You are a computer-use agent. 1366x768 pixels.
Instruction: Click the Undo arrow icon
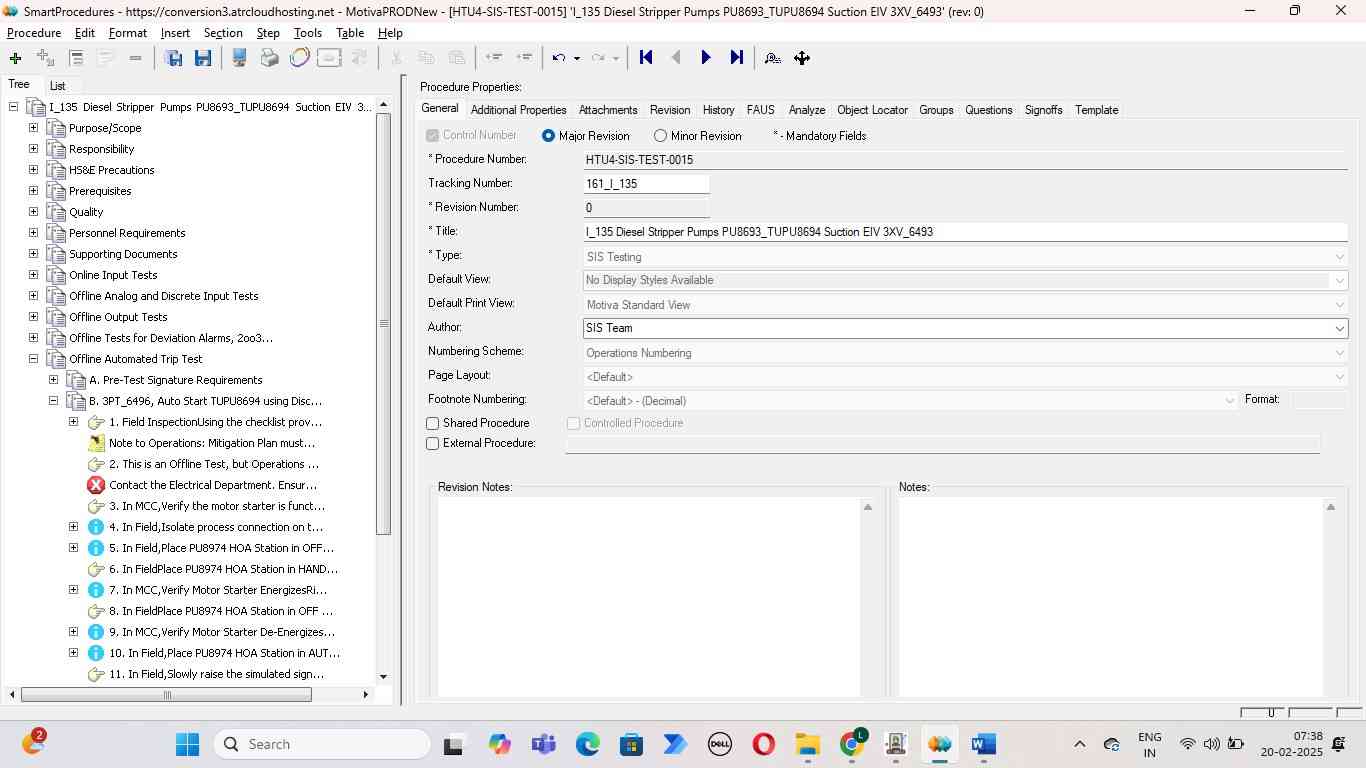tap(559, 58)
